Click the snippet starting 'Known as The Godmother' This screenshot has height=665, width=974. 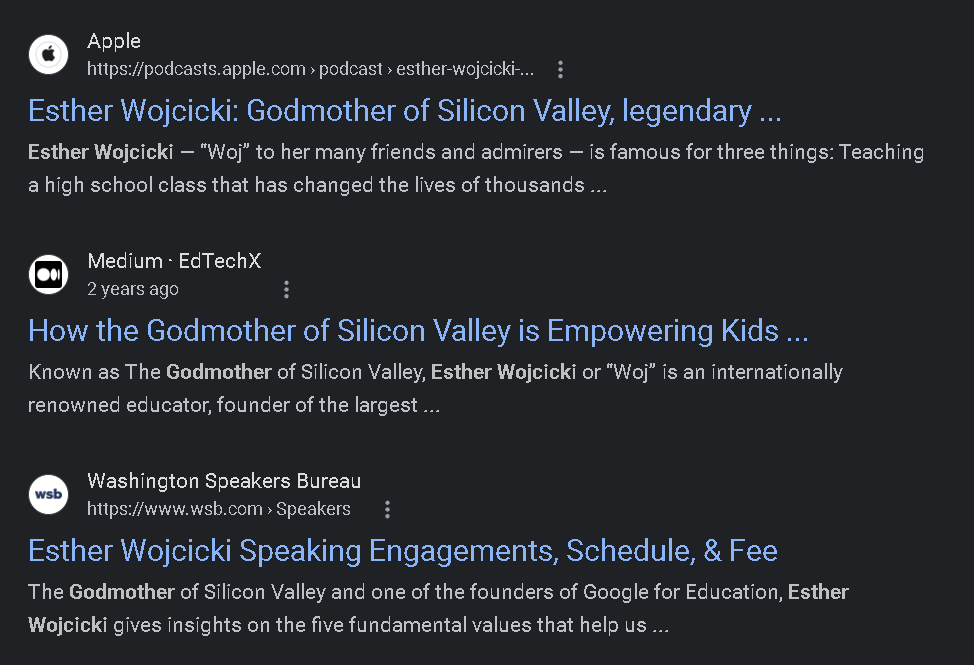tap(435, 388)
